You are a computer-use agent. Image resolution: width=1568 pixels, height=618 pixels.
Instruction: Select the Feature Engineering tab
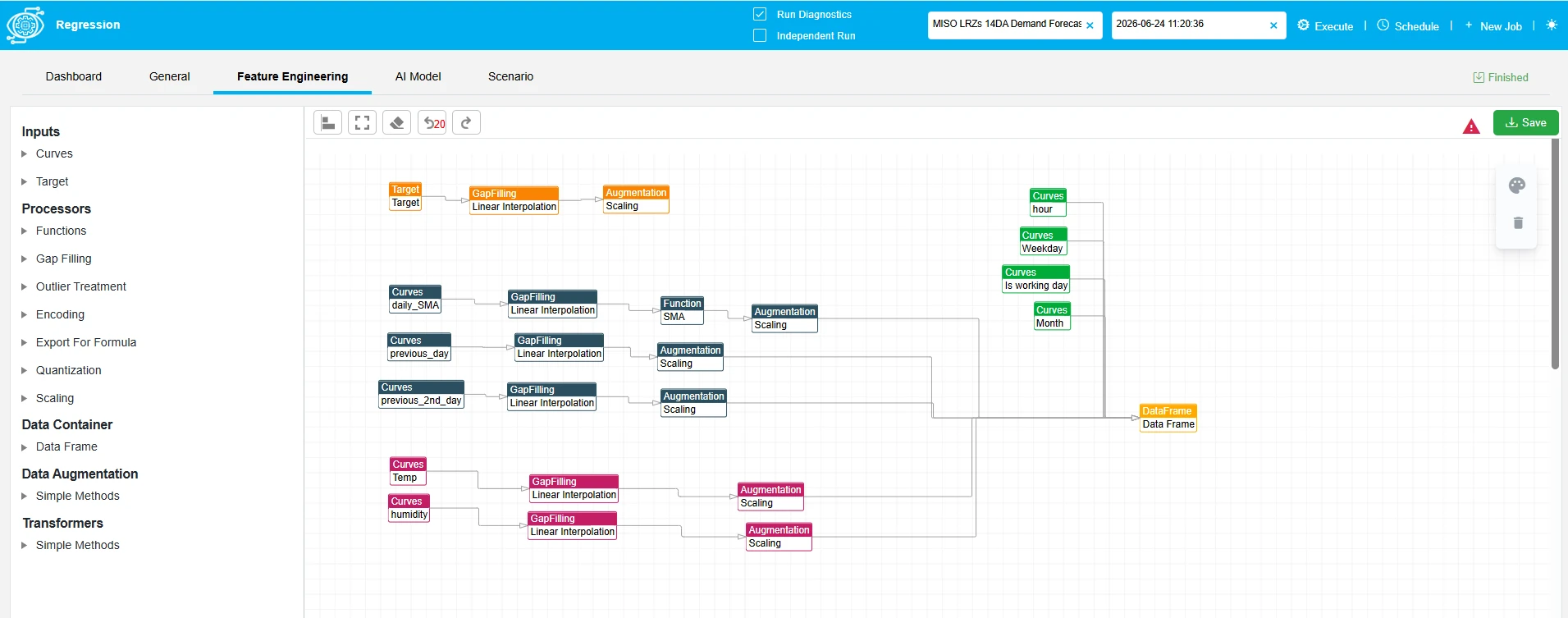293,76
